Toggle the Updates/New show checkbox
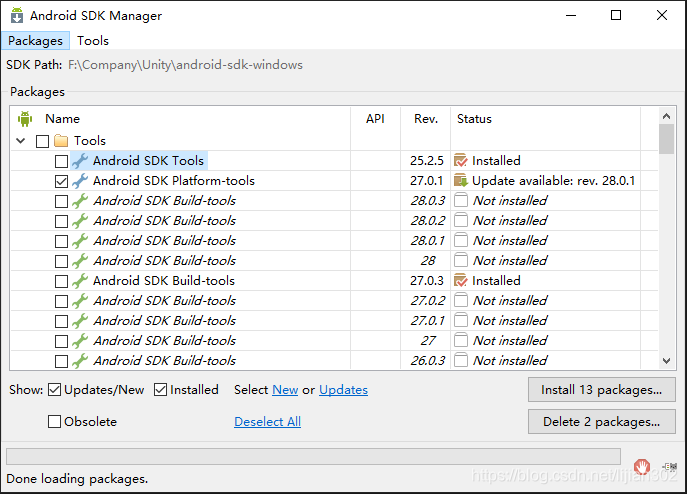This screenshot has width=687, height=494. 54,390
